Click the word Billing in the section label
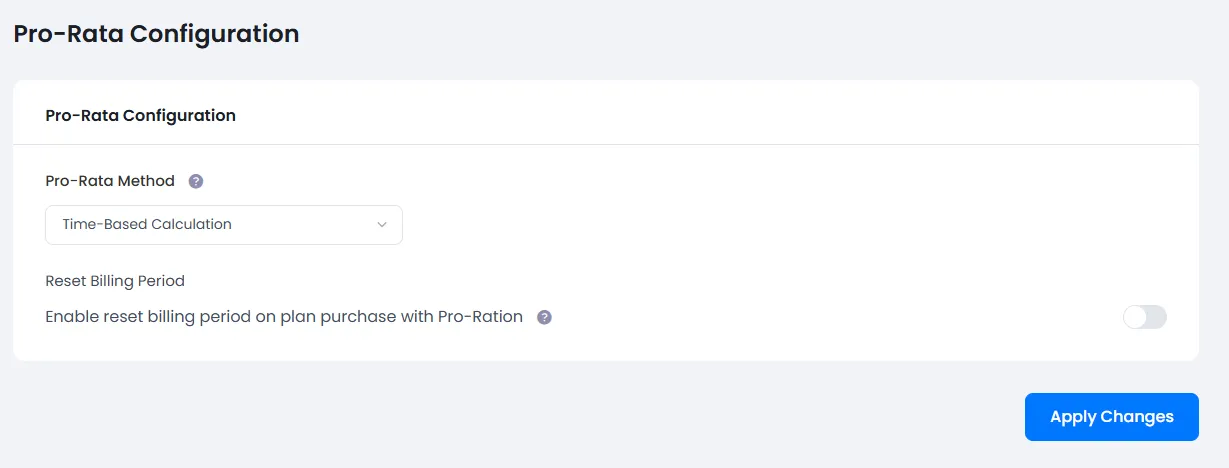 click(x=116, y=280)
